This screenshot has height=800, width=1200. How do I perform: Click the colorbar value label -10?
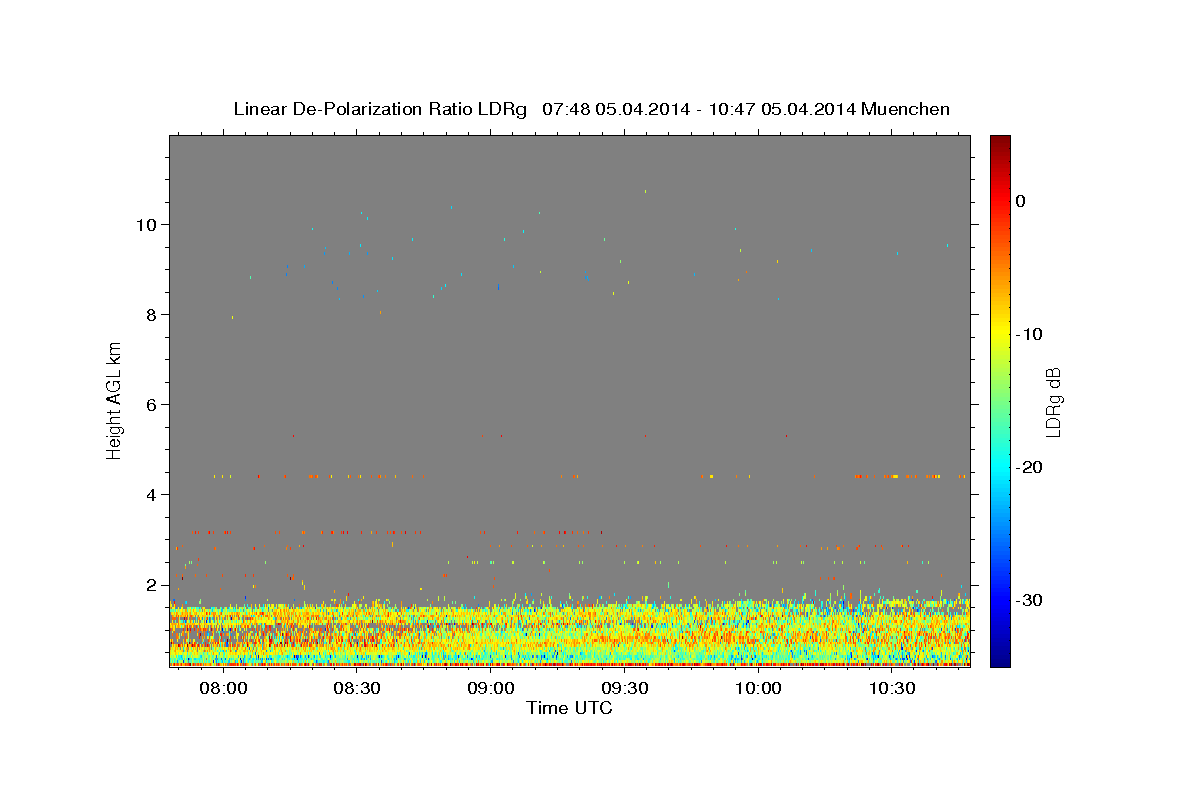coord(1030,334)
